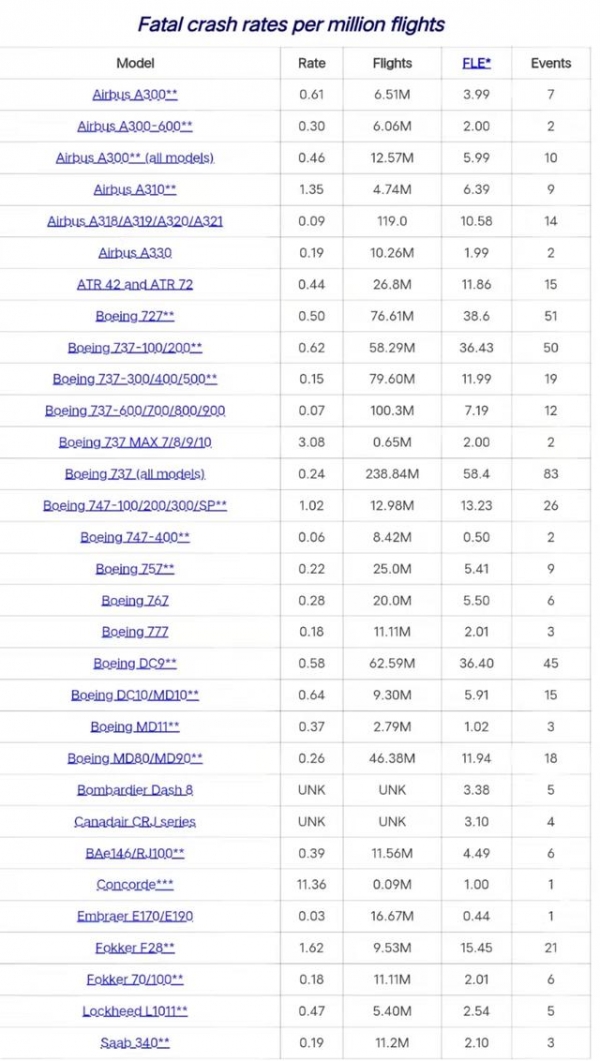
Task: Open the Boeing 737-300/400/500** link
Action: [x=135, y=379]
